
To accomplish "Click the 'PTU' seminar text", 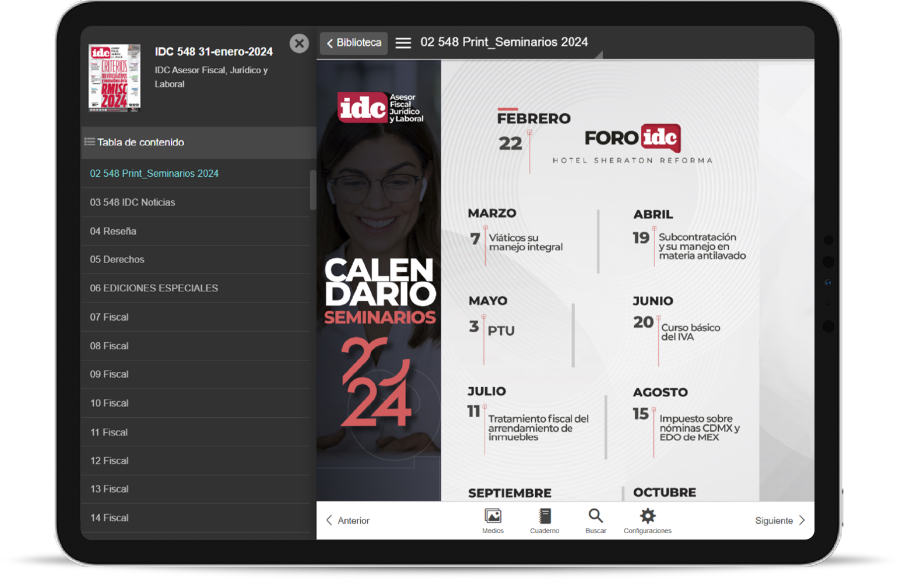I will tap(501, 331).
